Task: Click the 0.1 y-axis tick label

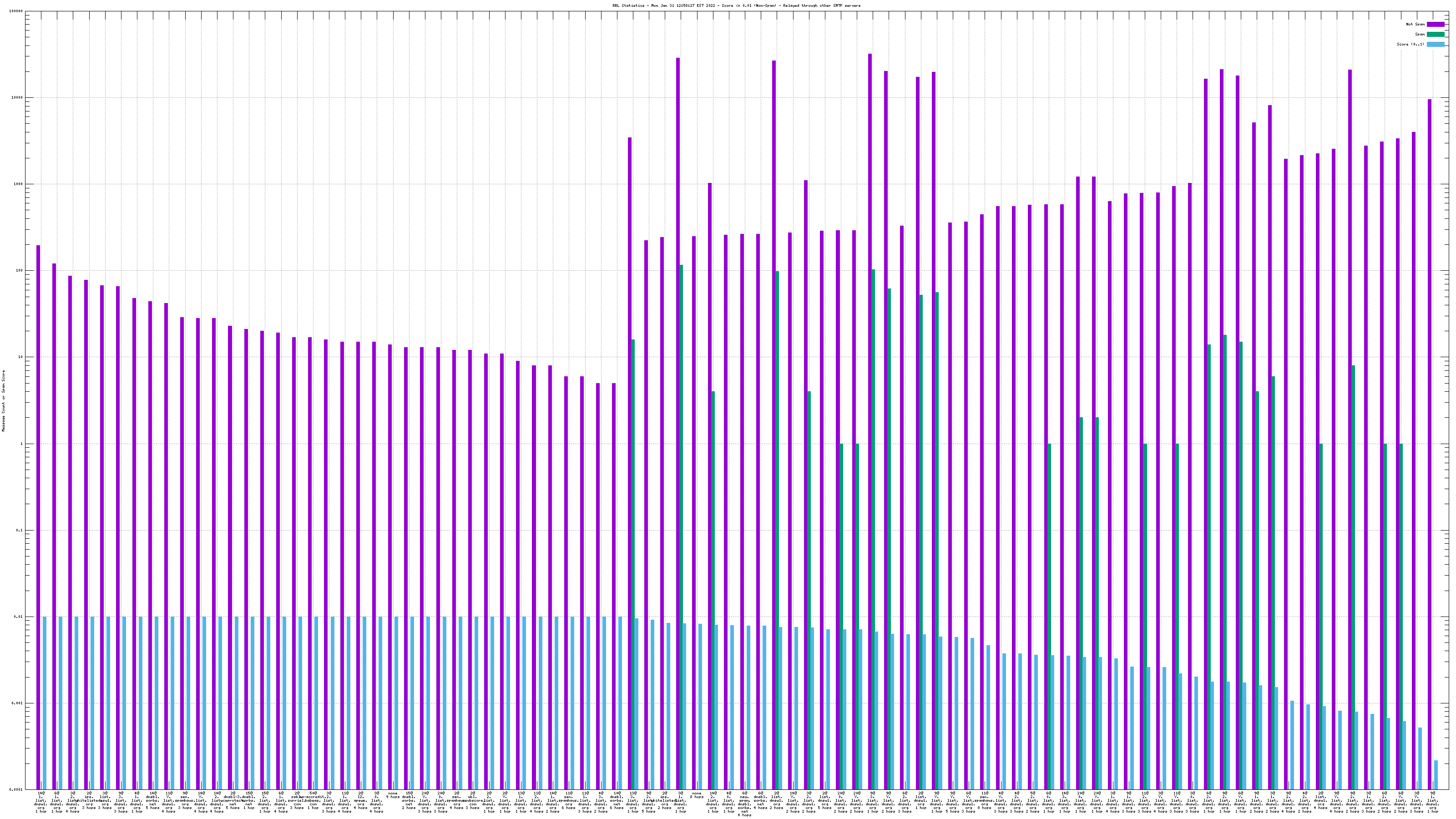Action: click(x=19, y=531)
